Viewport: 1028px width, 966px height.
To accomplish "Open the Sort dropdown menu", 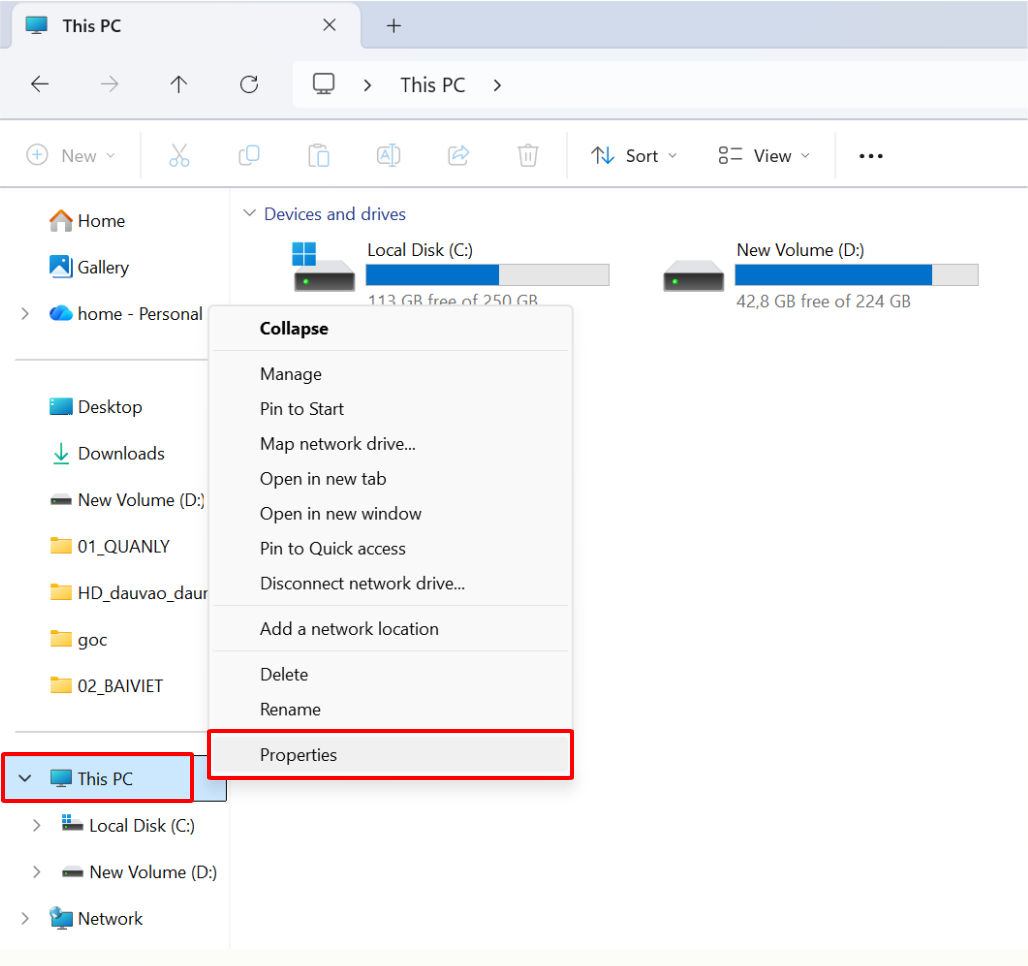I will 634,155.
